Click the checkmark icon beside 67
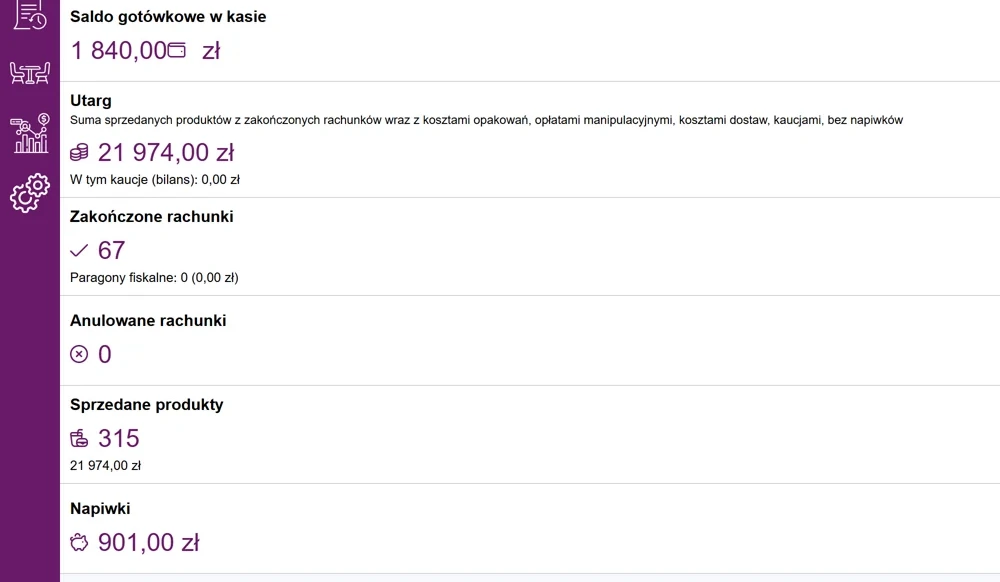This screenshot has height=582, width=1000. (79, 251)
